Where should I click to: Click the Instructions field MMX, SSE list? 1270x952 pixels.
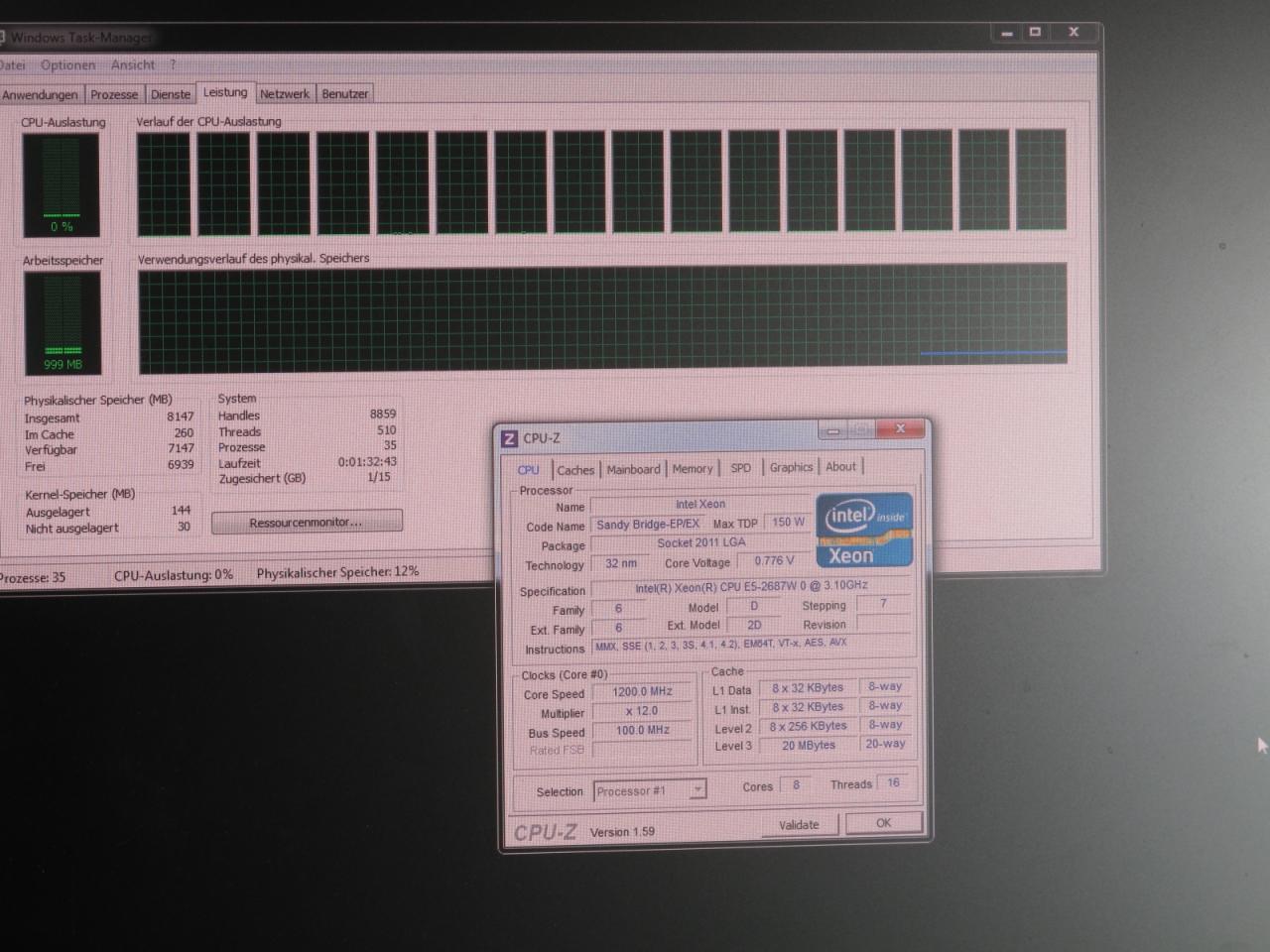click(x=750, y=645)
